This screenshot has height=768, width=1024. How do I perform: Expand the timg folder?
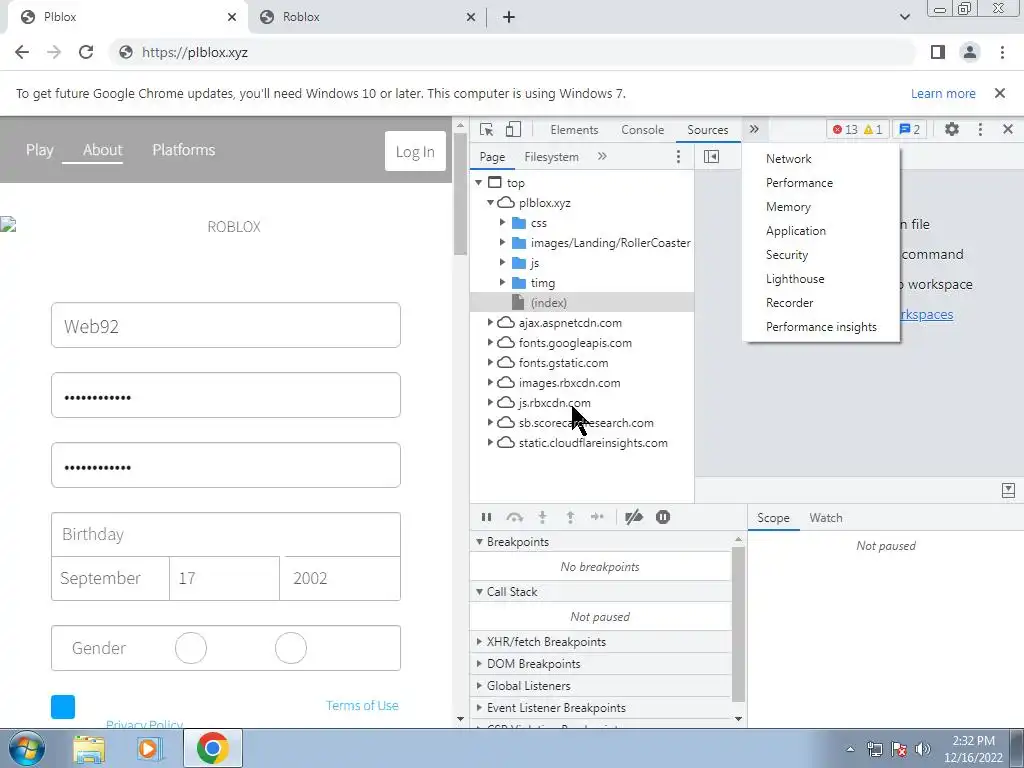point(502,283)
